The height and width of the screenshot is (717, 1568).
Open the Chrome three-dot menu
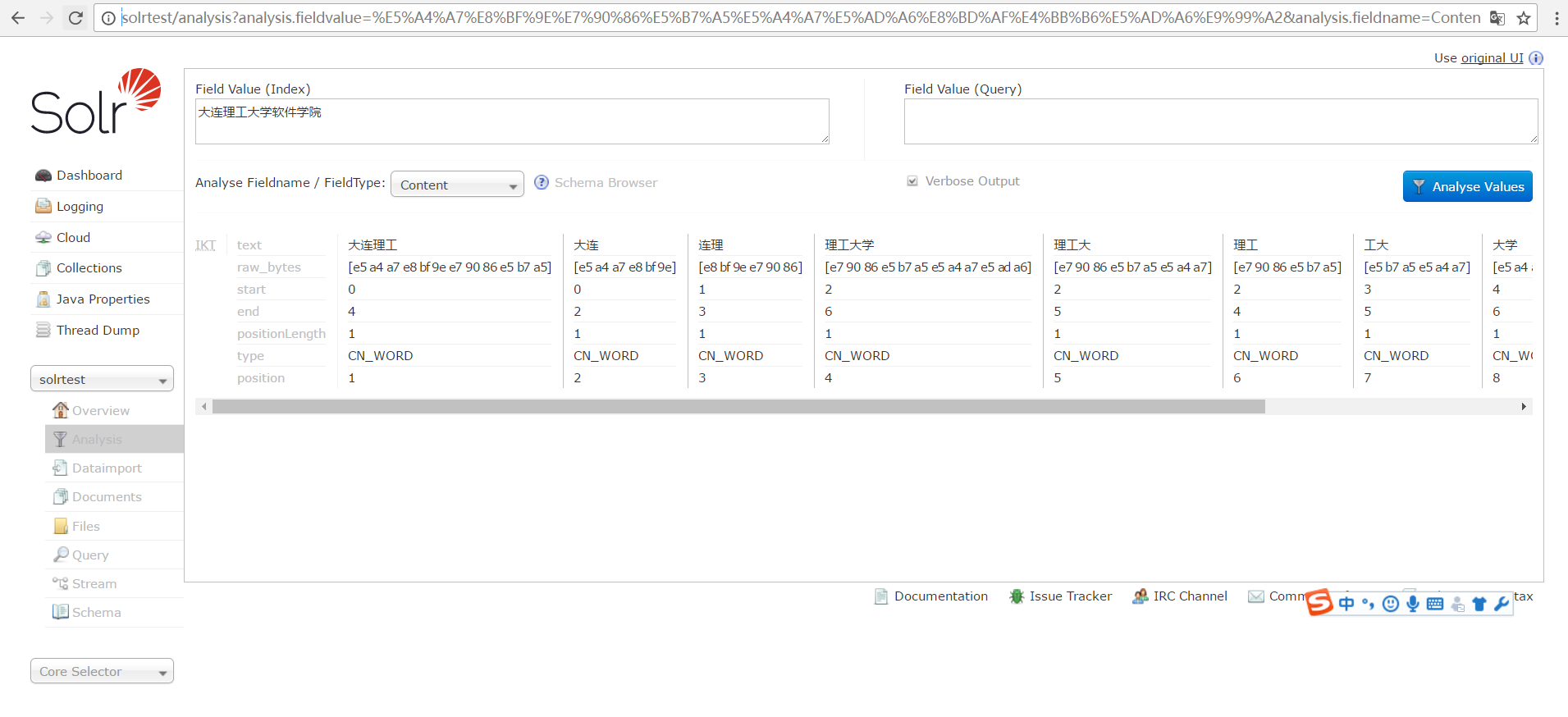(x=1557, y=18)
